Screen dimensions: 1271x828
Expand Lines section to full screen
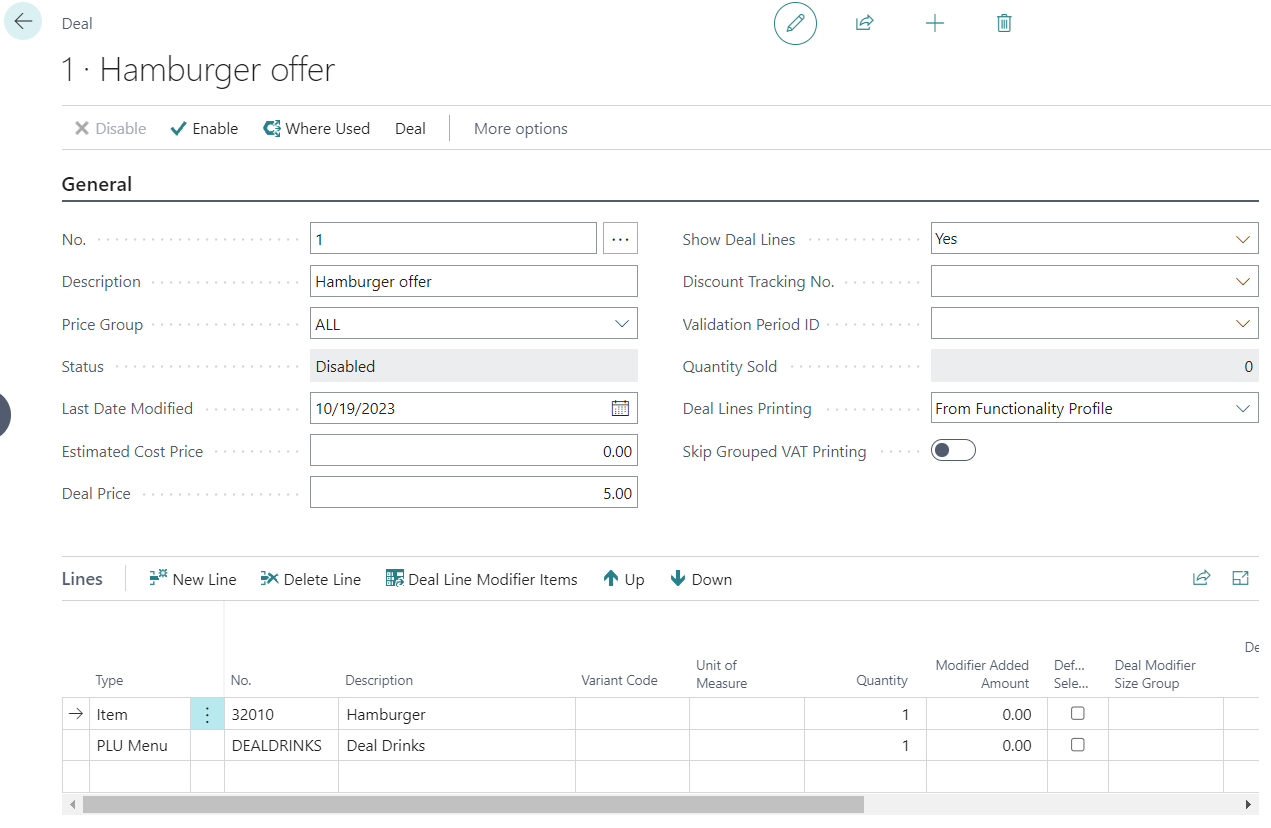1240,578
